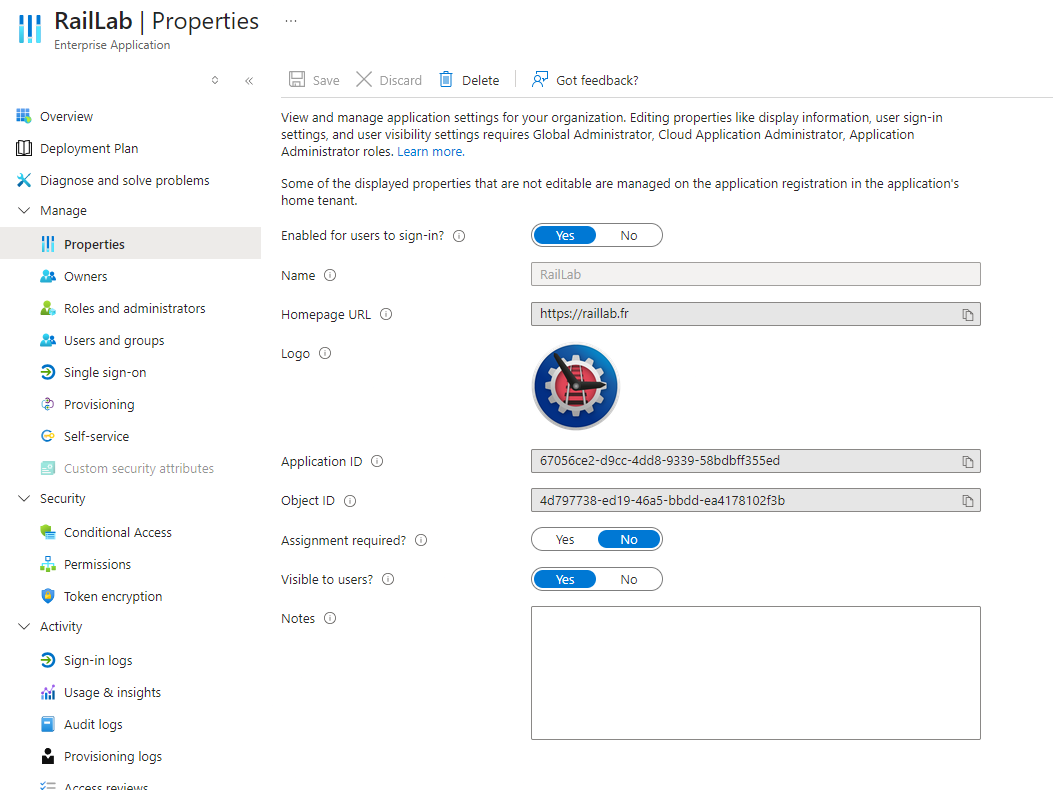Click the Learn more link
Viewport: 1053px width, 790px height.
click(429, 152)
